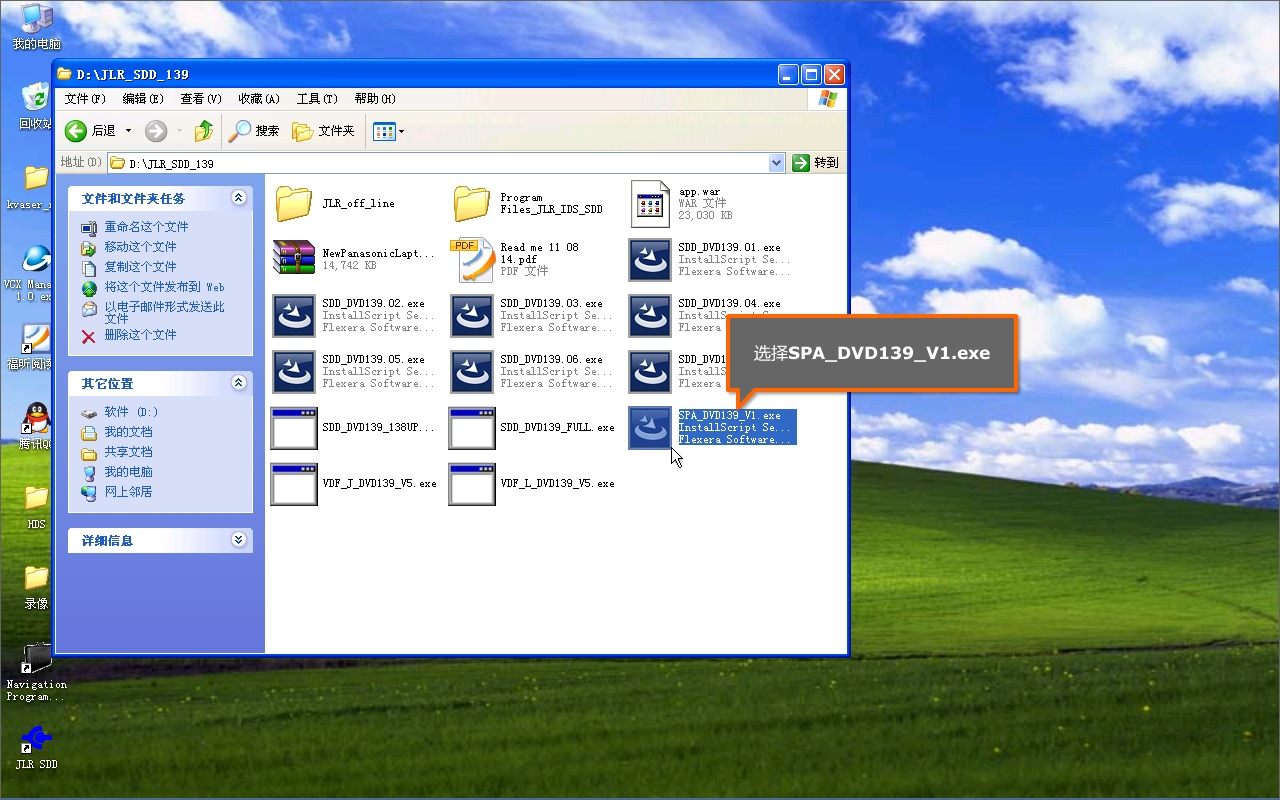Open the Forward button history dropdown arrow
Image resolution: width=1280 pixels, height=800 pixels.
click(x=179, y=131)
